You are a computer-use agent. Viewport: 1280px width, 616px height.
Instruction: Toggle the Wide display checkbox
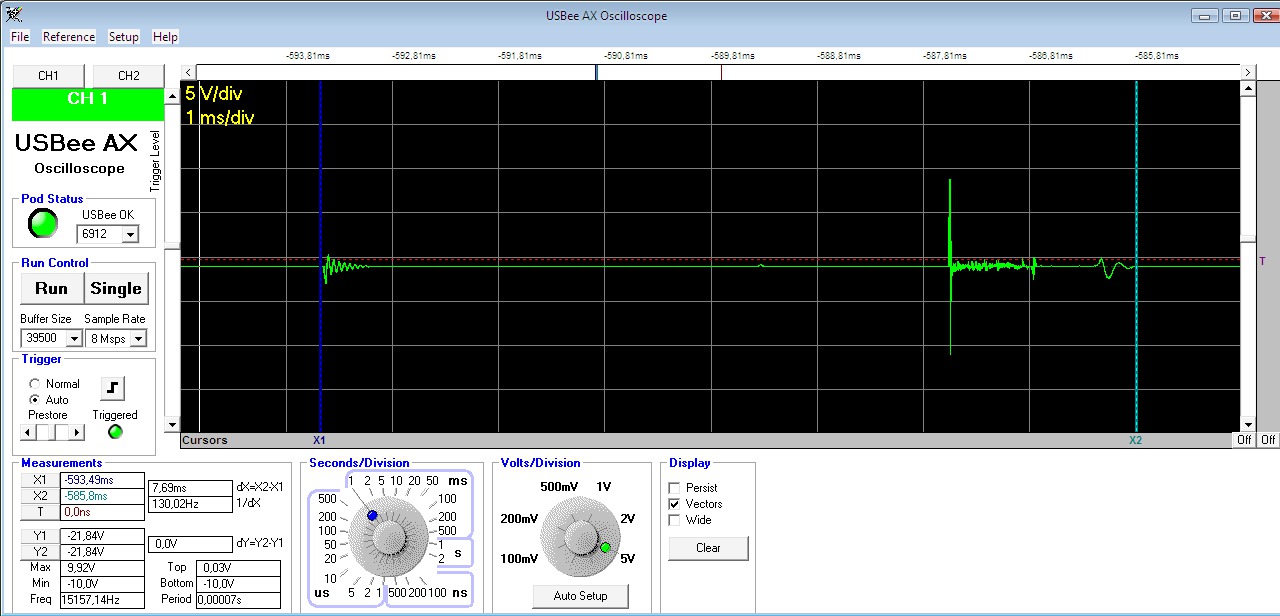tap(674, 520)
